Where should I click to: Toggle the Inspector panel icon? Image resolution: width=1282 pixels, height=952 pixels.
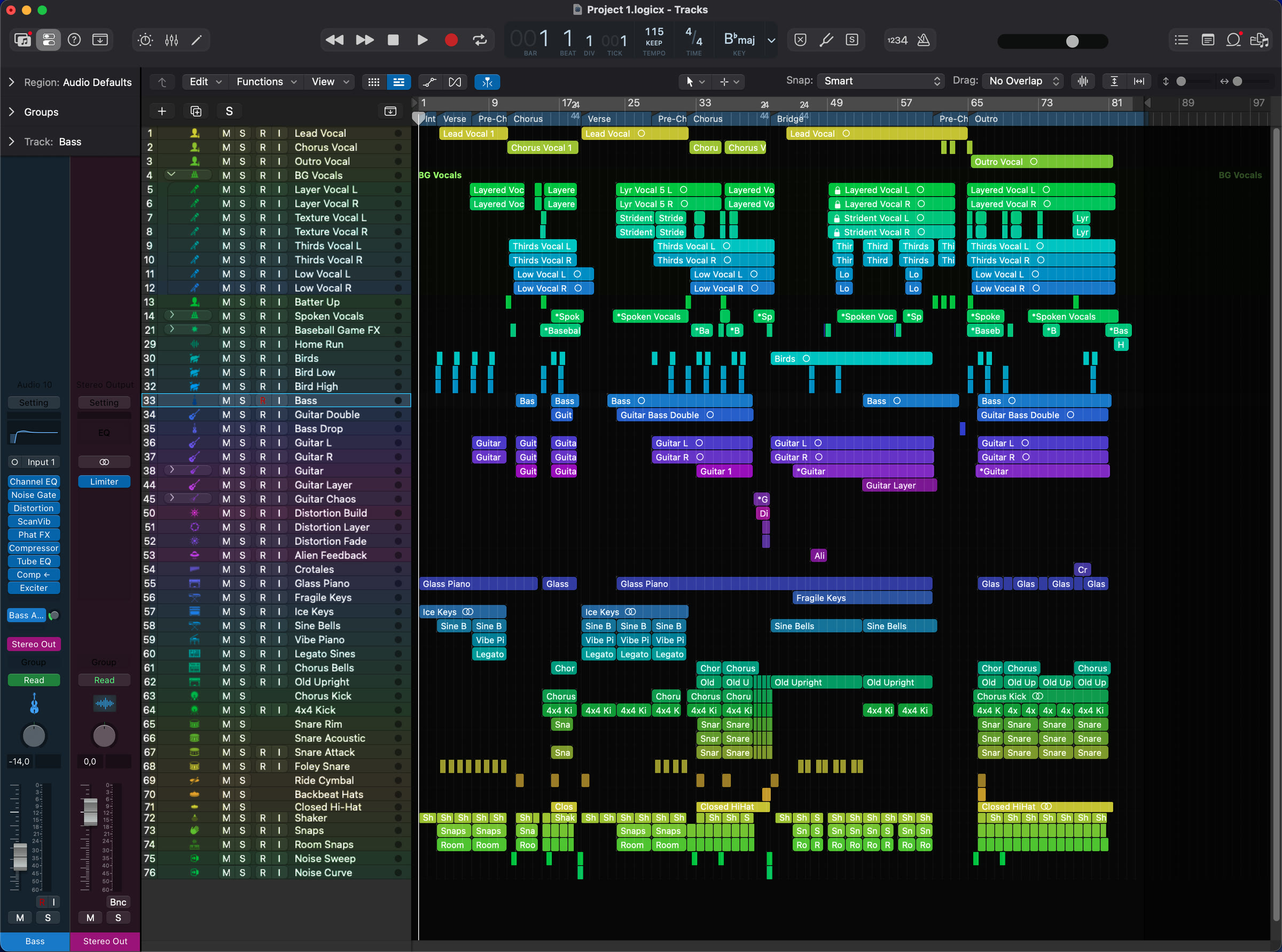(x=49, y=40)
